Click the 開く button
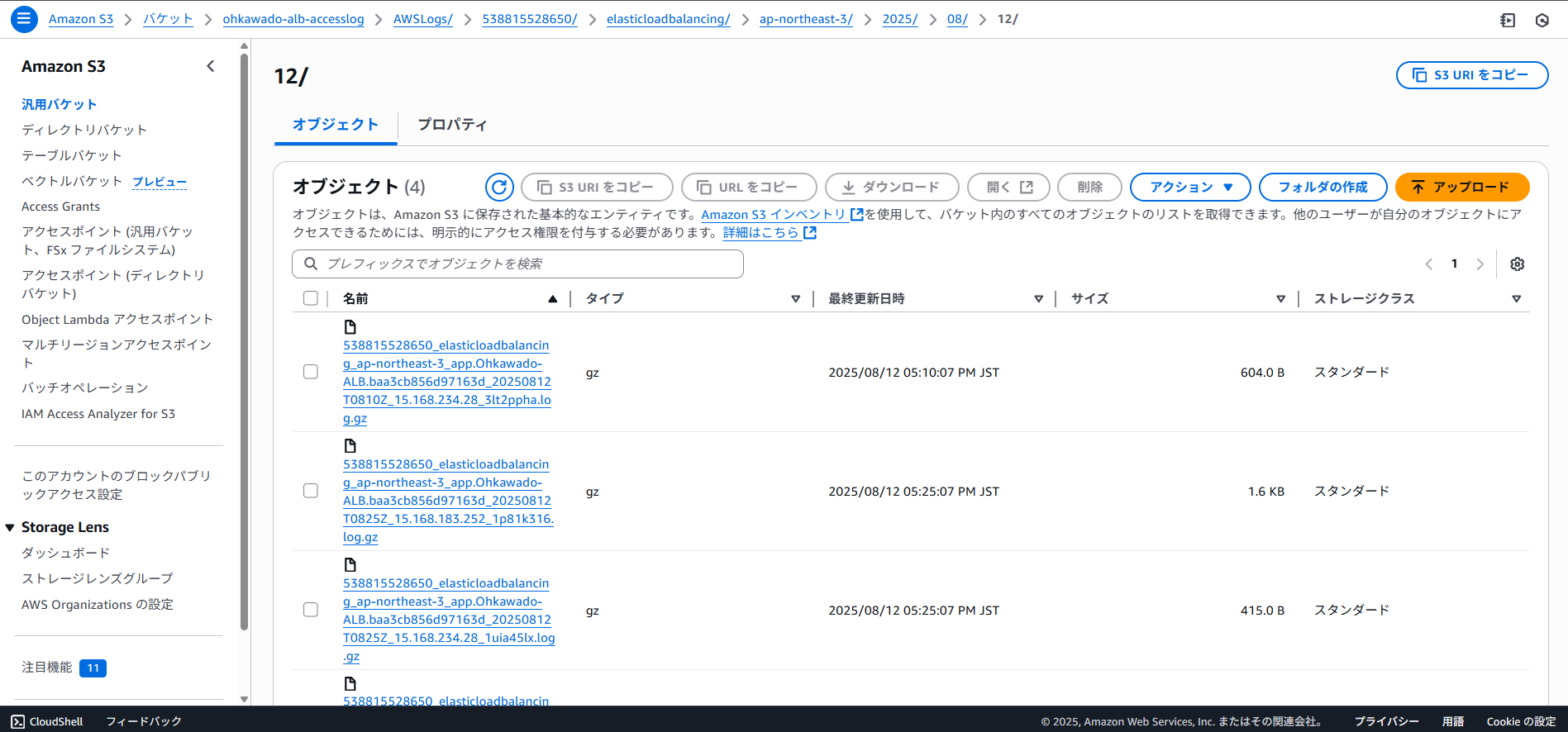This screenshot has width=1568, height=732. (1008, 187)
